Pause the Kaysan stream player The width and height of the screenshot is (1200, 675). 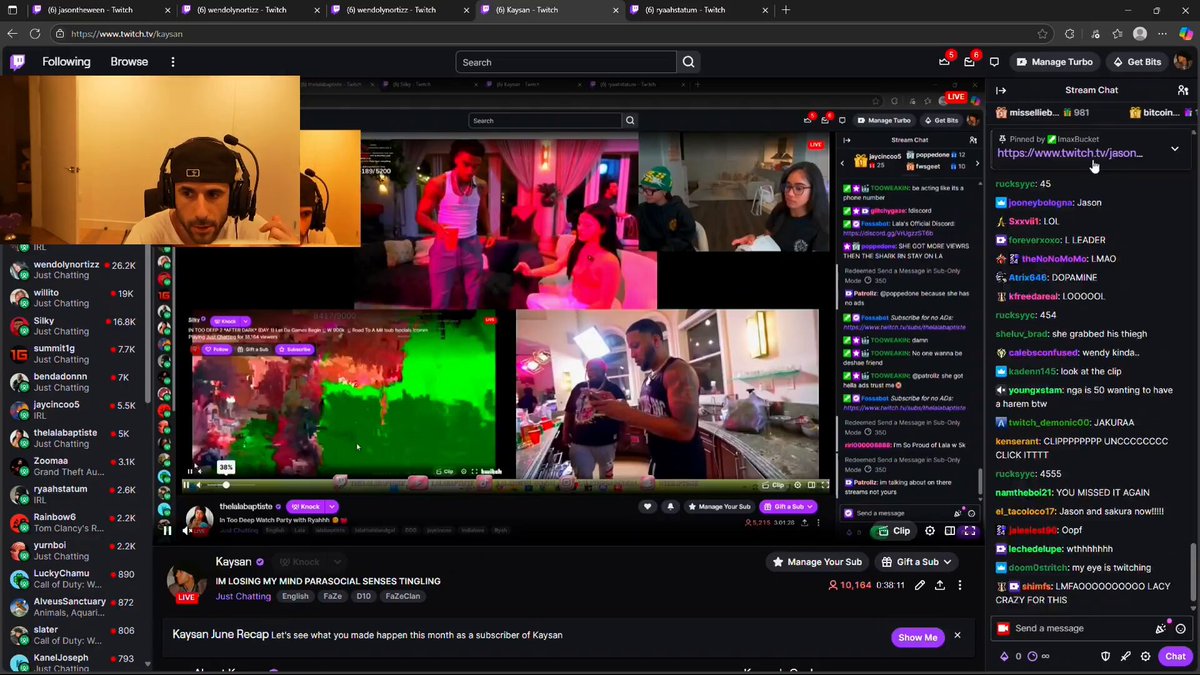(x=167, y=531)
